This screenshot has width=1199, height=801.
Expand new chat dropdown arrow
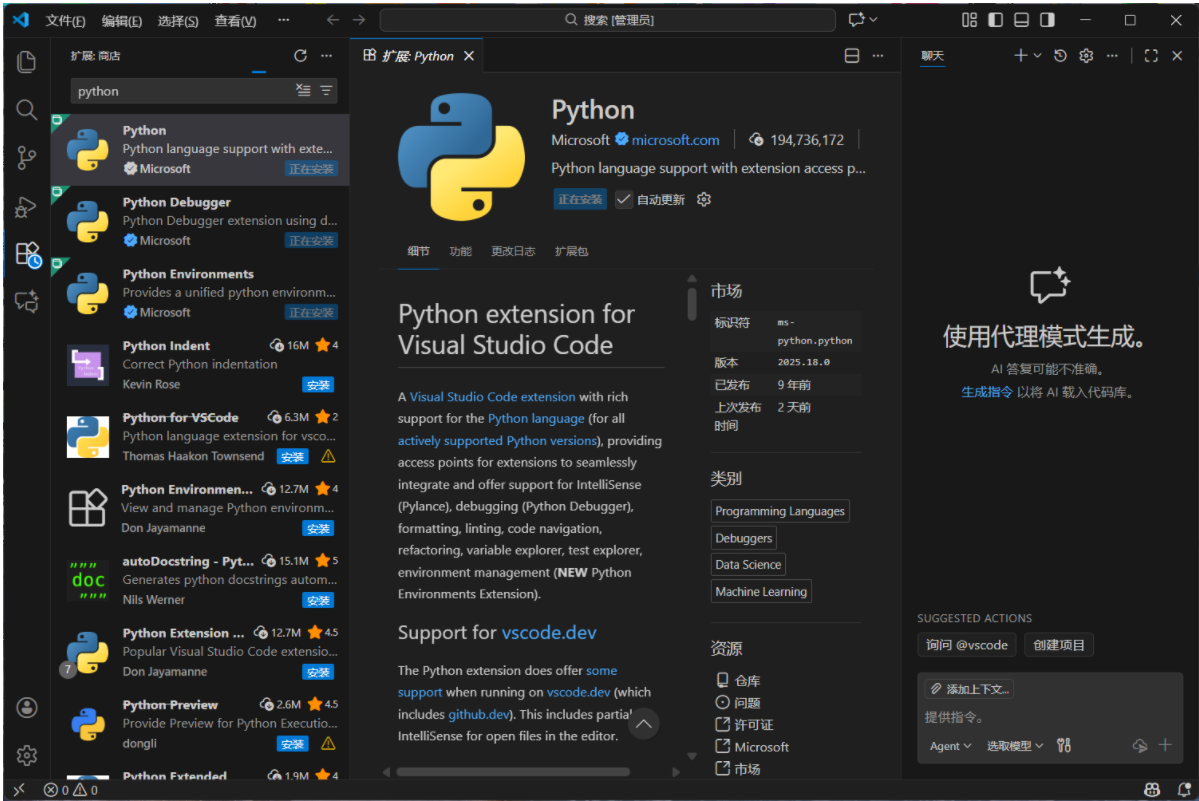click(1038, 56)
